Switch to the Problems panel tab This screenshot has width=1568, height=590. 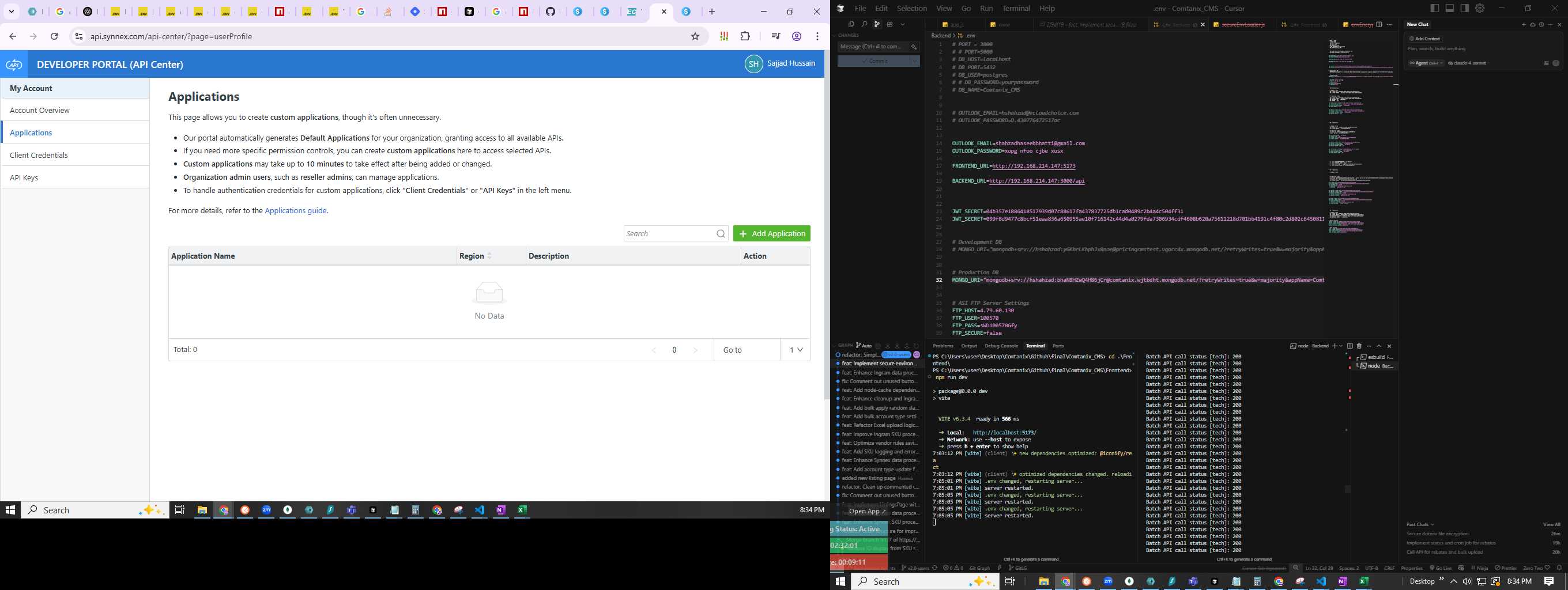(x=943, y=346)
